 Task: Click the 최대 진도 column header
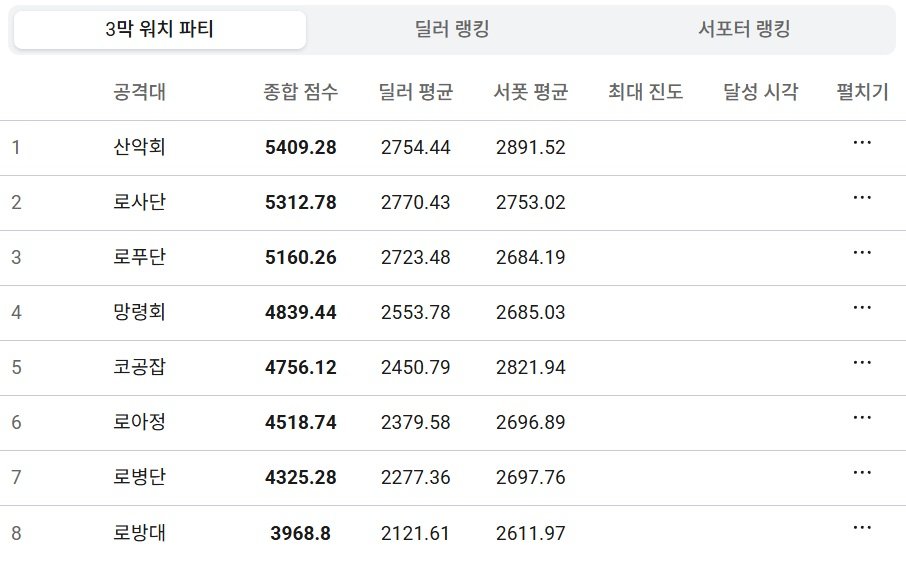pyautogui.click(x=646, y=93)
